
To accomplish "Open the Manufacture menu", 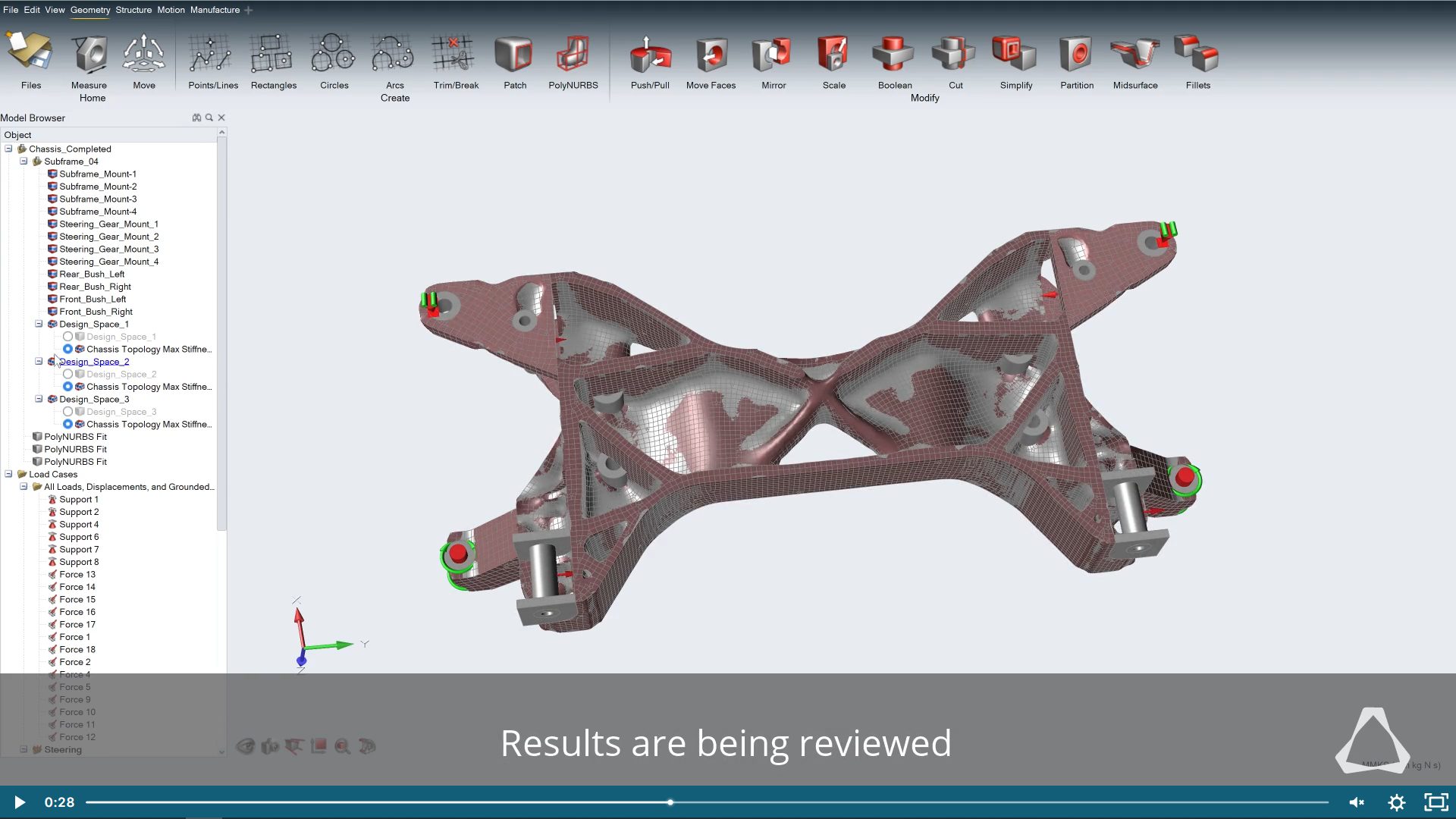I will click(215, 10).
